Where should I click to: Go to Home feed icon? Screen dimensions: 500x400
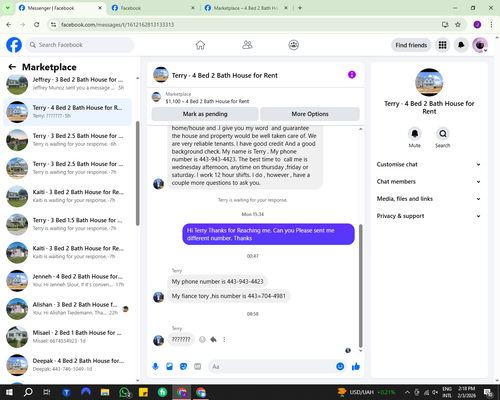(200, 45)
